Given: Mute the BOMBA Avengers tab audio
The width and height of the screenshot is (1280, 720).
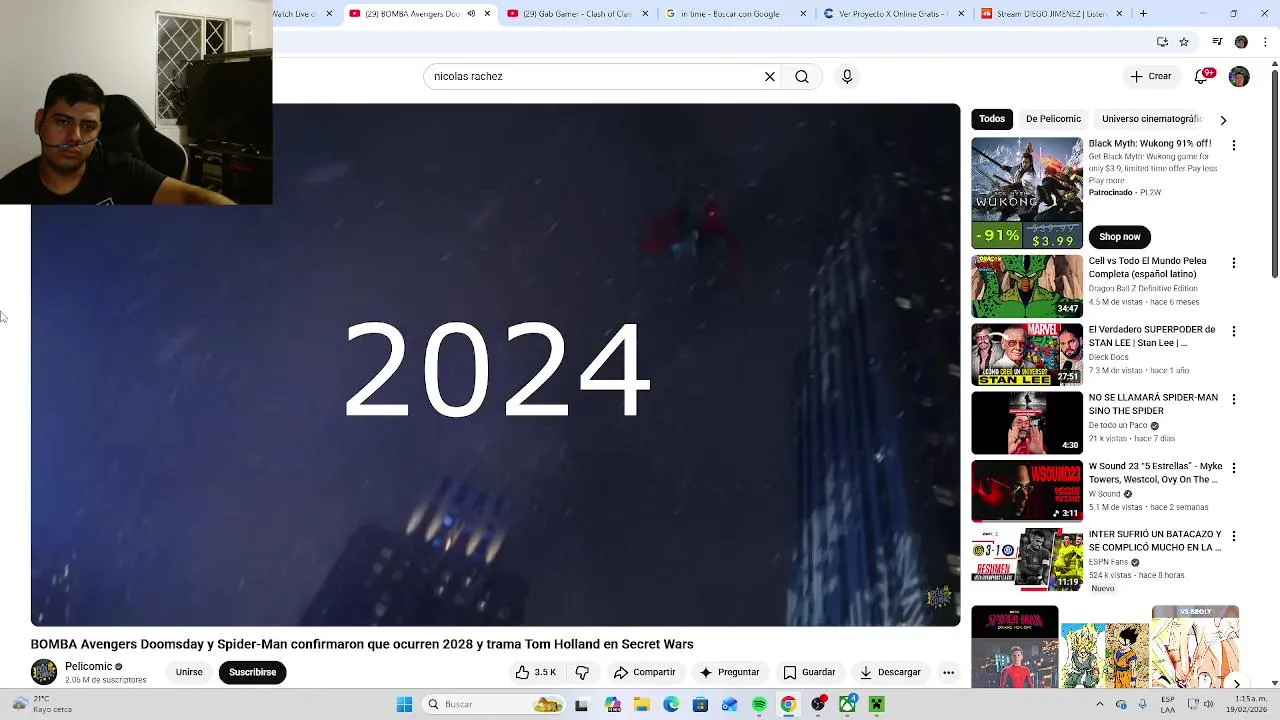Looking at the screenshot, I should tap(471, 14).
